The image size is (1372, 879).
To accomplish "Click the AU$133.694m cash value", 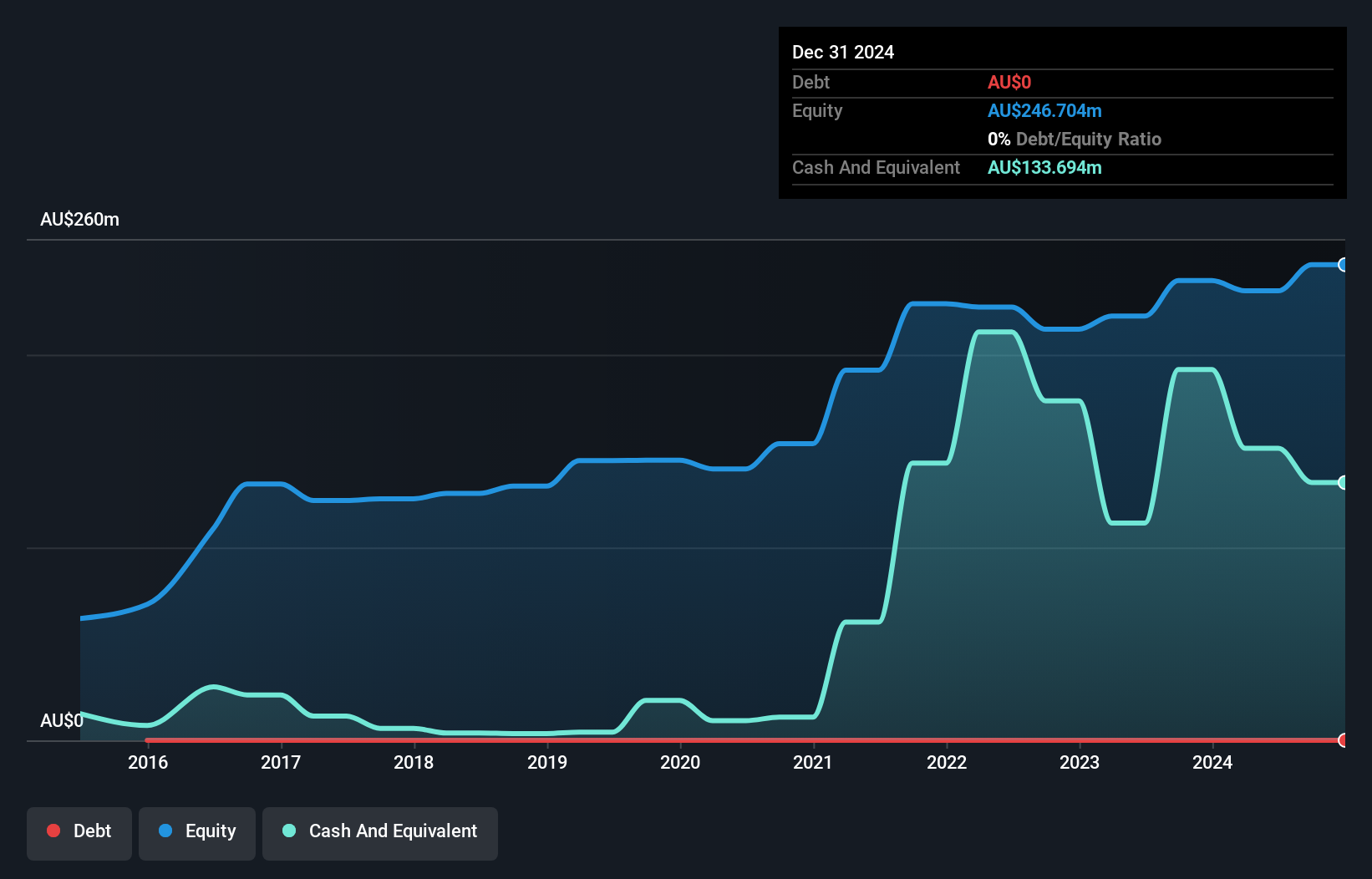I will tap(1044, 167).
